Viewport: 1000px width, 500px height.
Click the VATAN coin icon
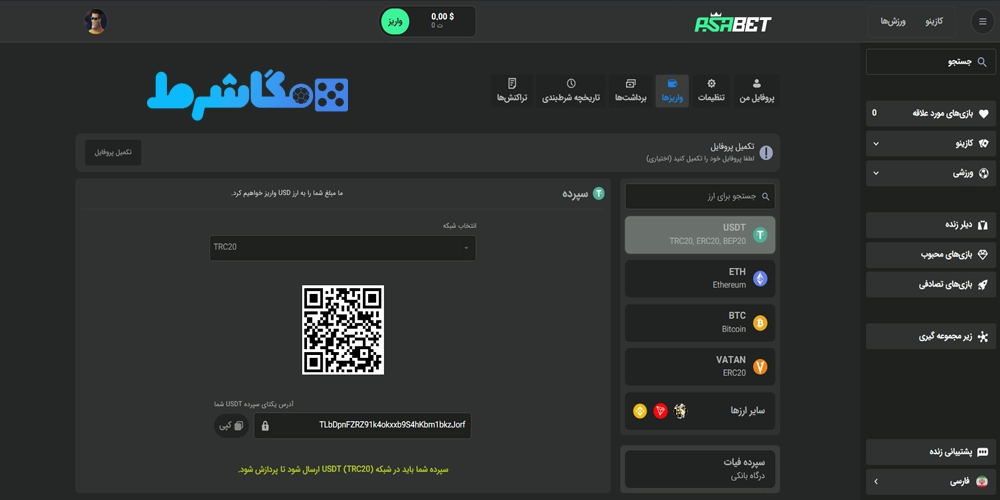point(760,367)
